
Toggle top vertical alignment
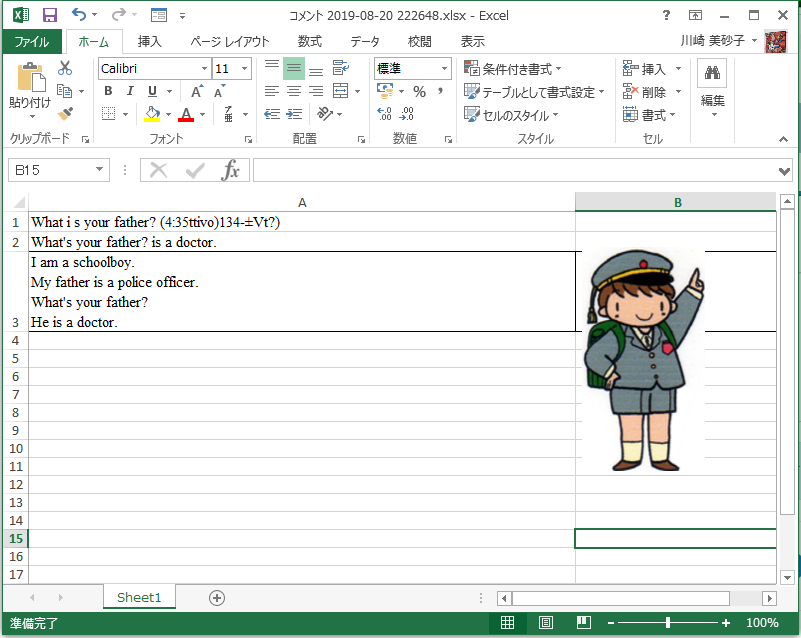(x=272, y=67)
